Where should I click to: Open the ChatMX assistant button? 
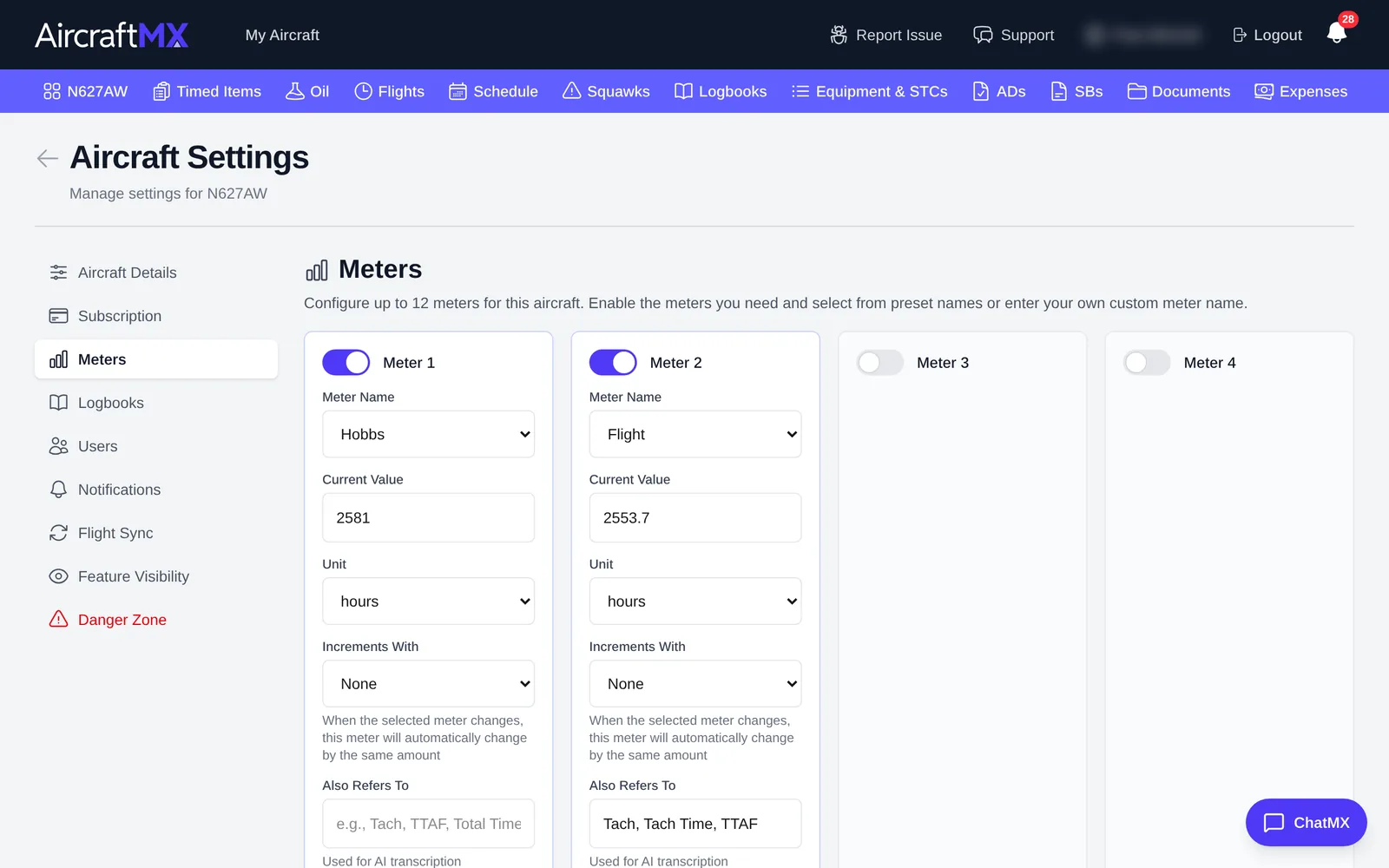1306,822
